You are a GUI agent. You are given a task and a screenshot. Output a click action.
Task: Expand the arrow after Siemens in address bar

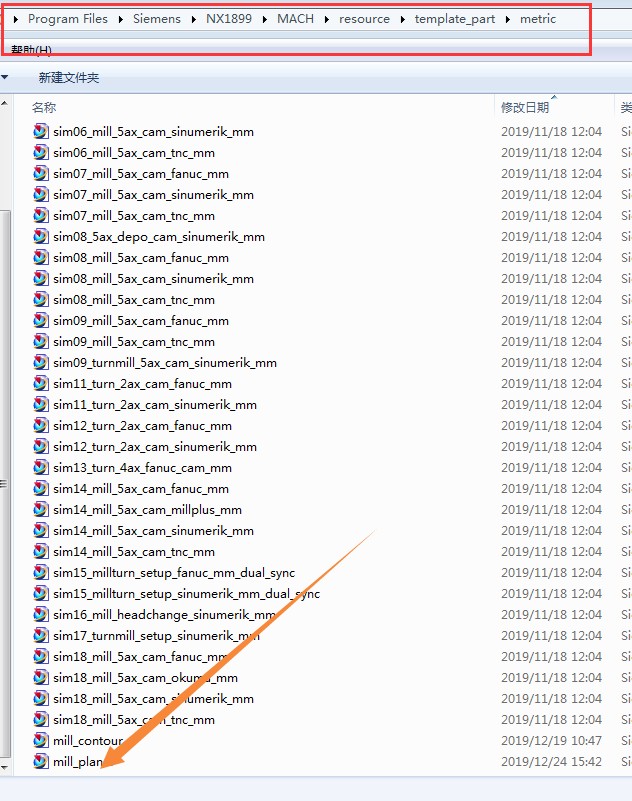pos(194,19)
